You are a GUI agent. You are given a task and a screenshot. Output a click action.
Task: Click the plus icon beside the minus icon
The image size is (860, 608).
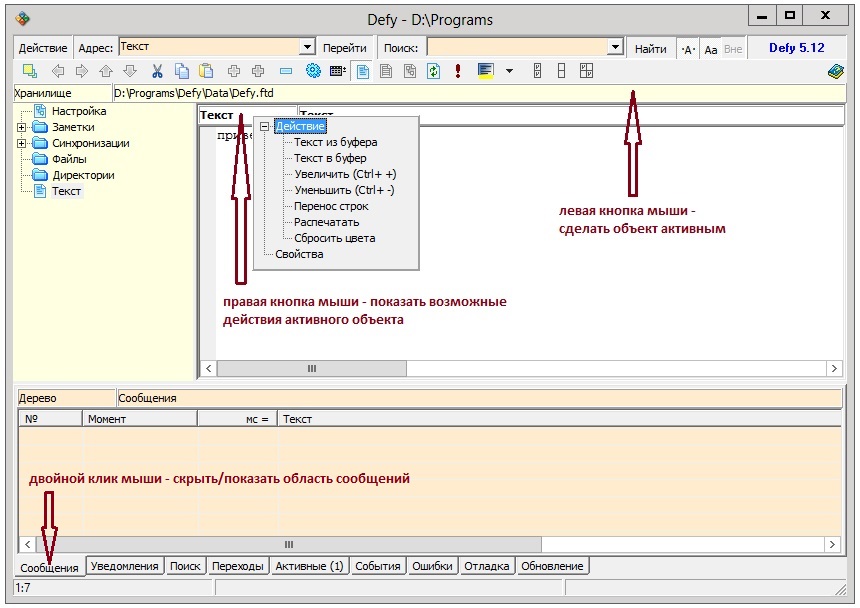tap(258, 71)
